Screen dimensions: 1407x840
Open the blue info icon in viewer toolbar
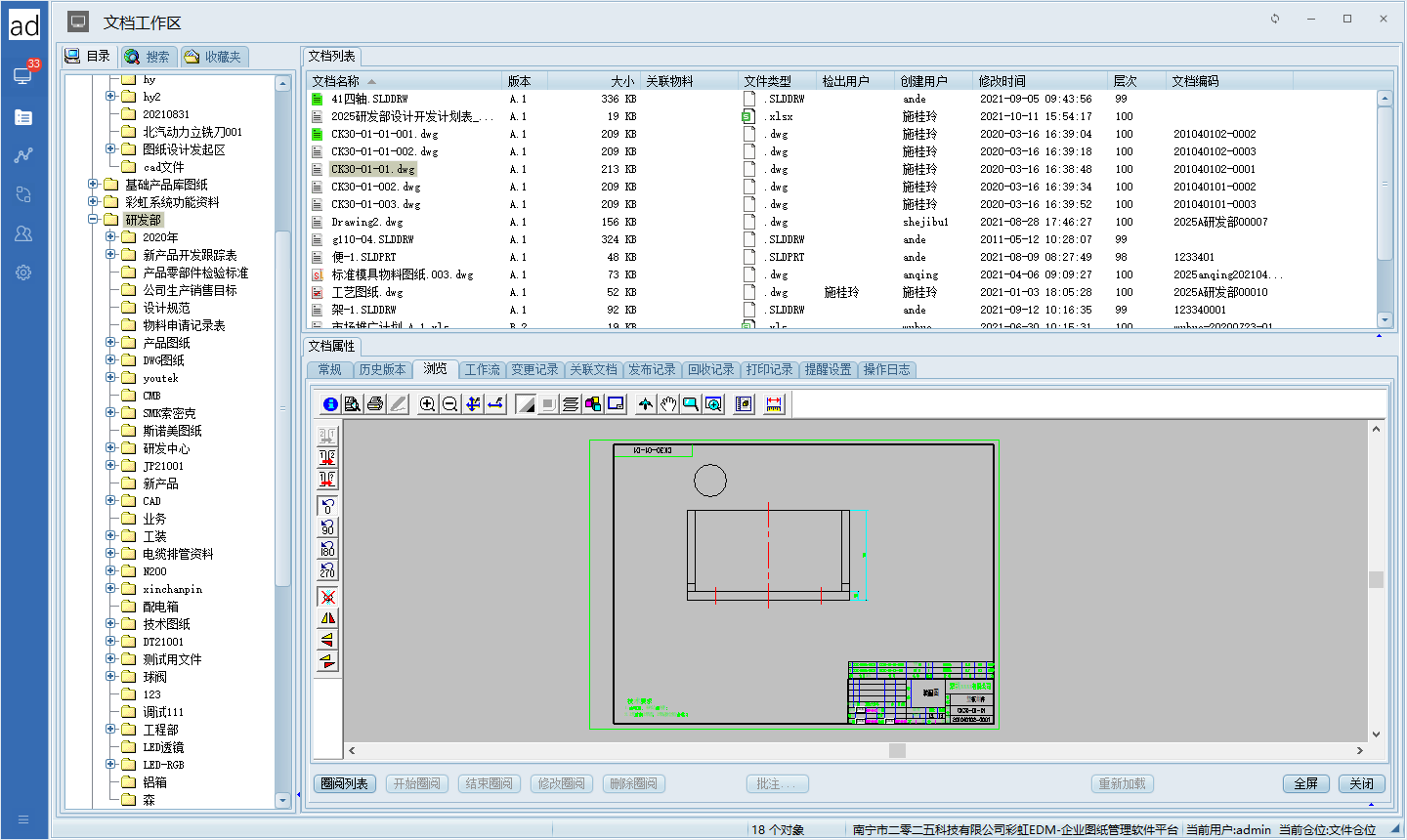click(330, 404)
